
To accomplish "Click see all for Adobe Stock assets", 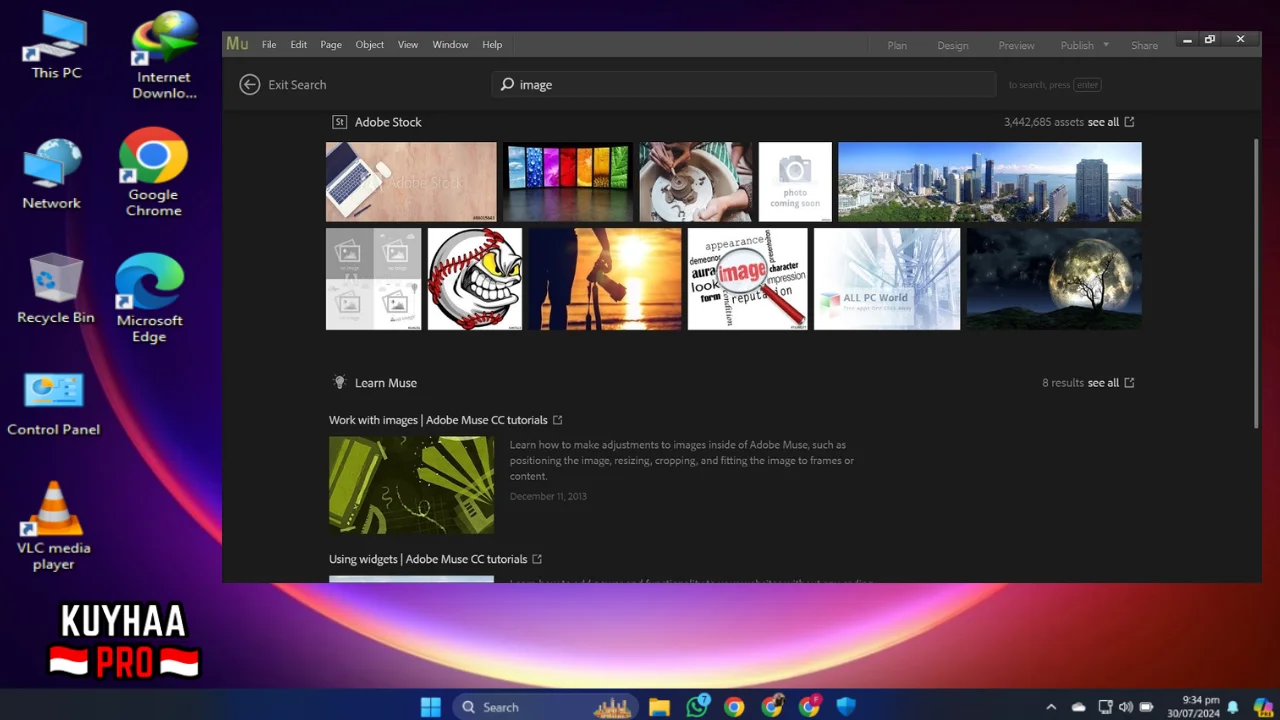I will point(1103,122).
